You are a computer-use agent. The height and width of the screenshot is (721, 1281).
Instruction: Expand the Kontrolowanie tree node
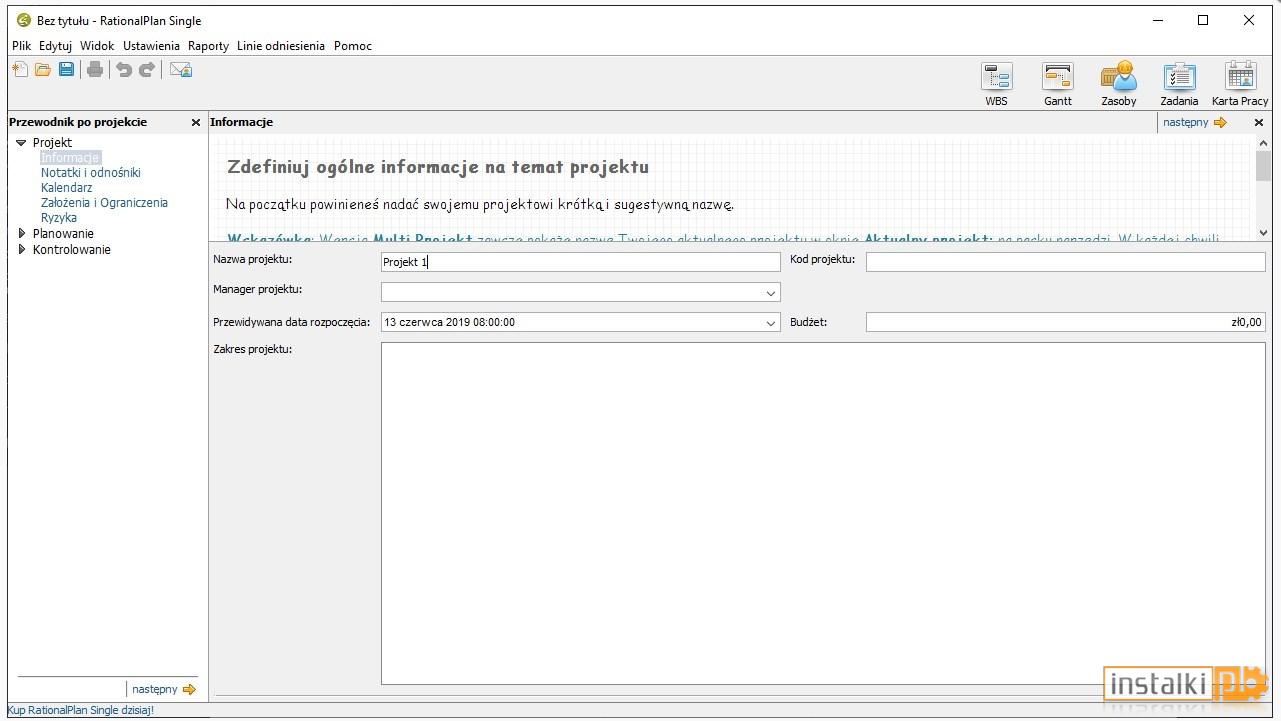tap(22, 249)
